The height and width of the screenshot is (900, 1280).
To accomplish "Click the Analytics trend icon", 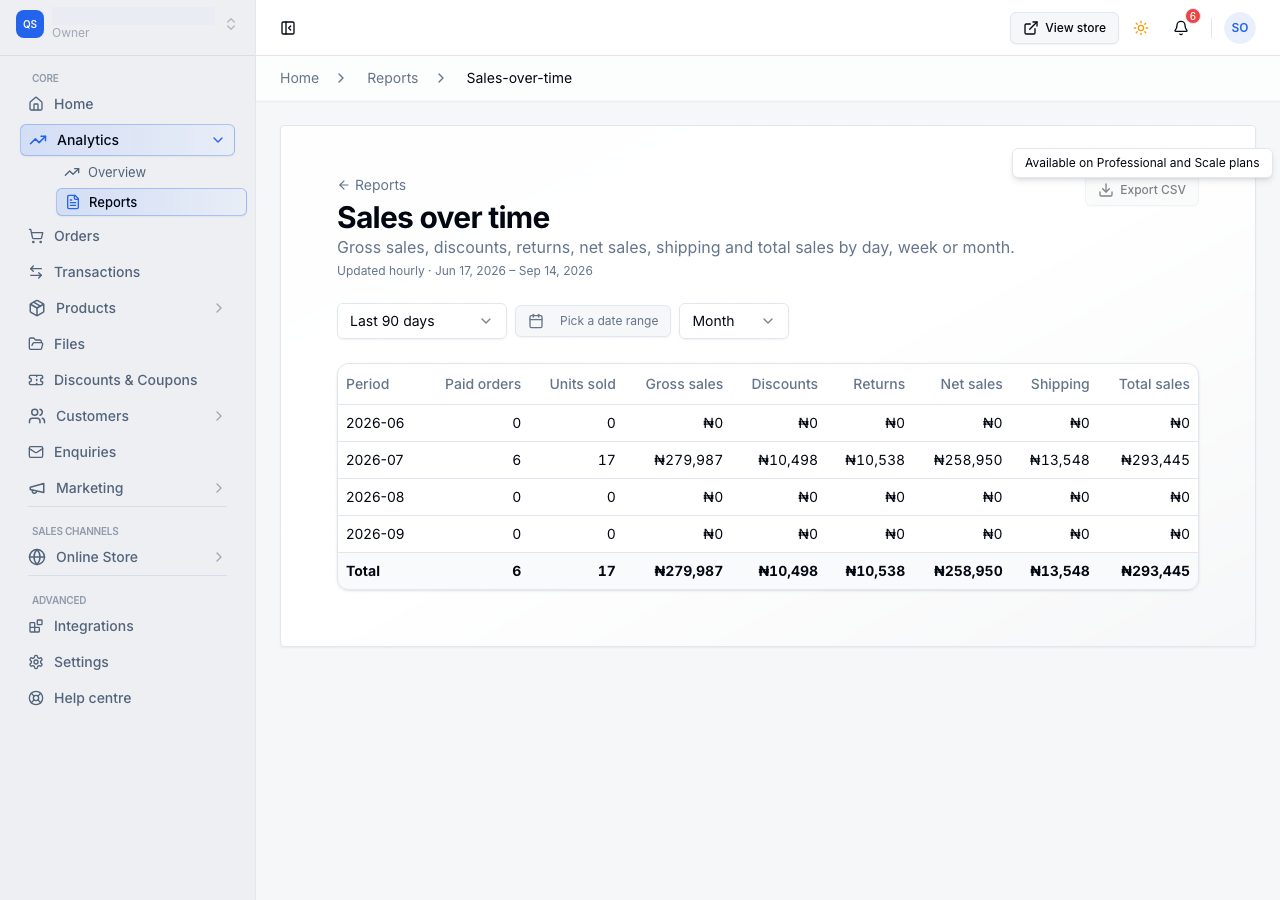I will coord(38,140).
